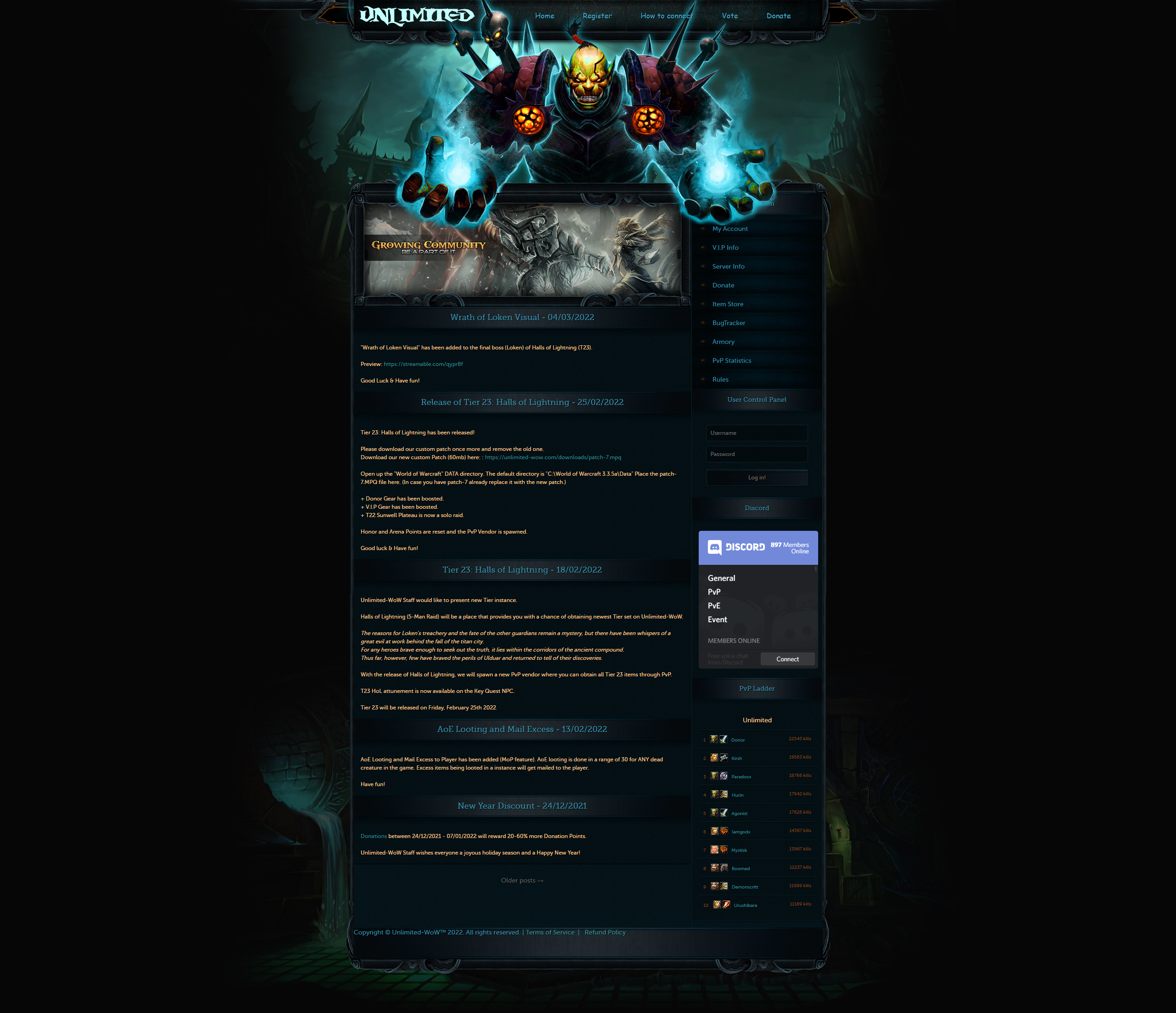1176x1013 pixels.
Task: Click the Donations link in New Year post
Action: 373,836
